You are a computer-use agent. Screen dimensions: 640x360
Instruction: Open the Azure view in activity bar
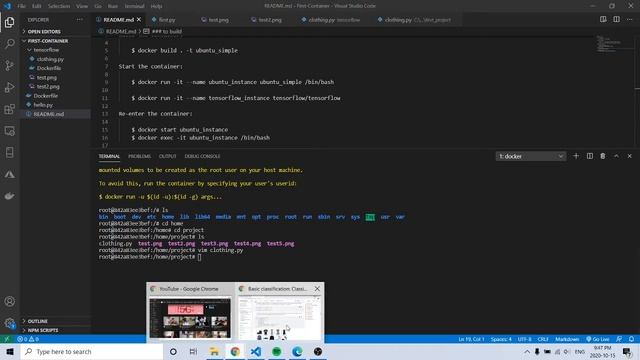[9, 174]
